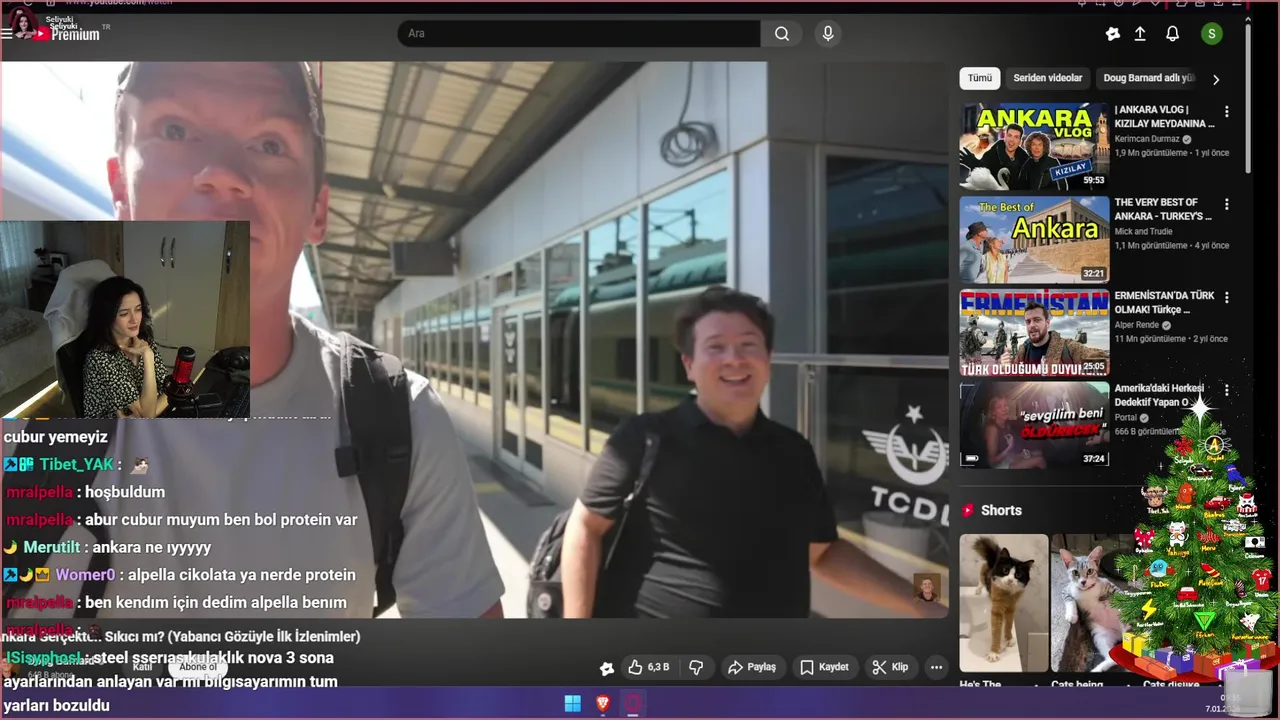1280x720 pixels.
Task: Open The Best of Ankara thumbnail
Action: (1034, 239)
